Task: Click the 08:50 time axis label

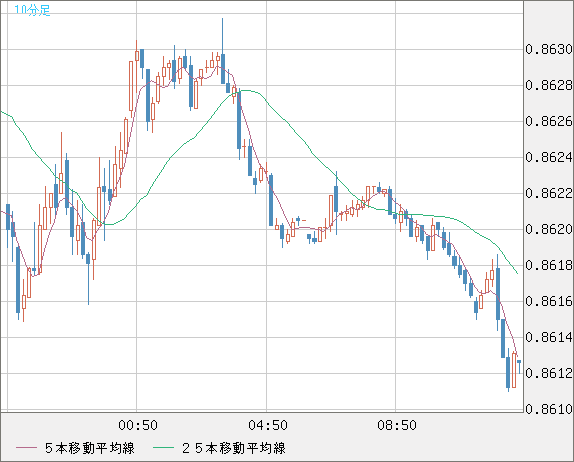Action: click(397, 425)
